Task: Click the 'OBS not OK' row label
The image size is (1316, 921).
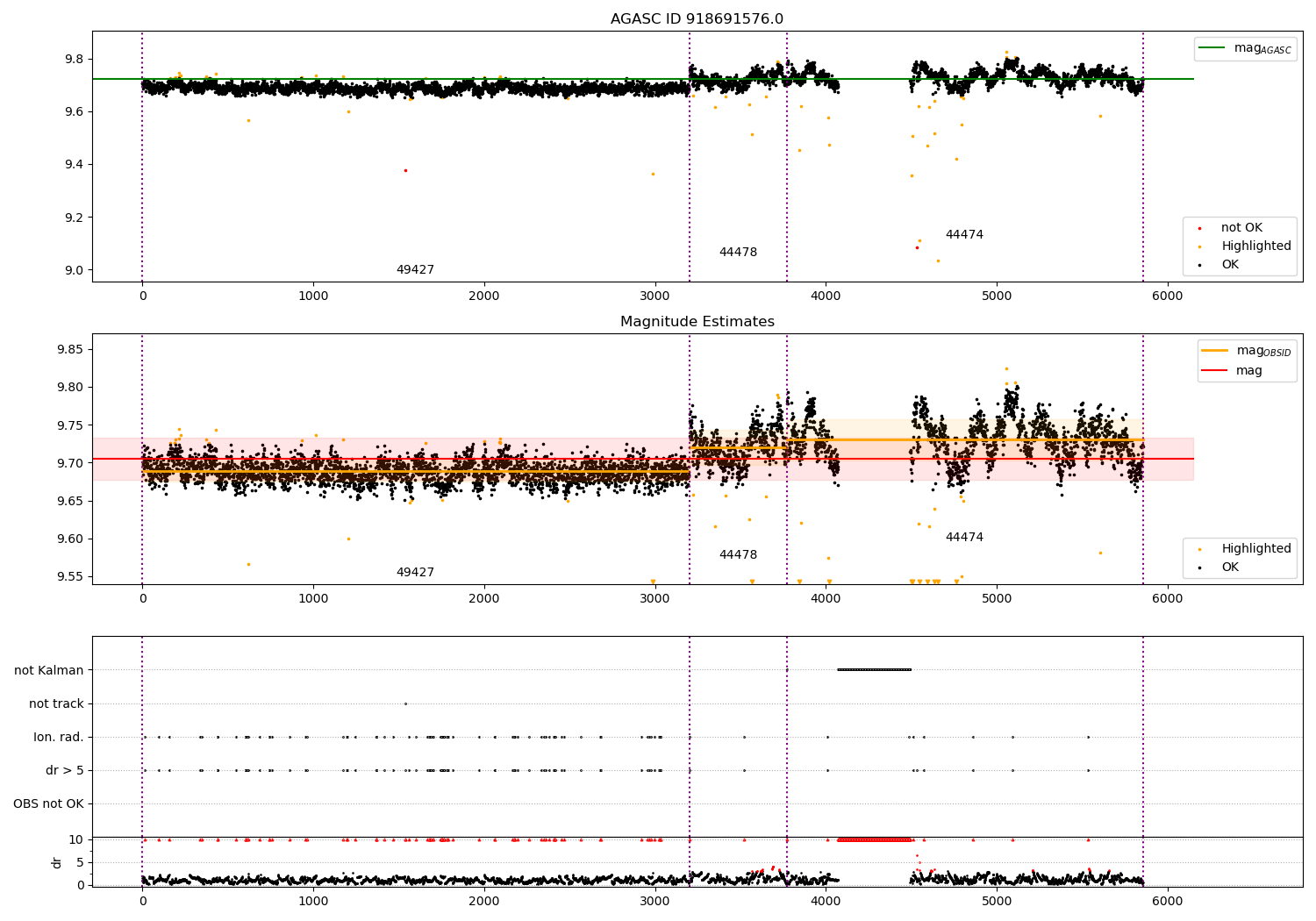Action: (x=48, y=803)
